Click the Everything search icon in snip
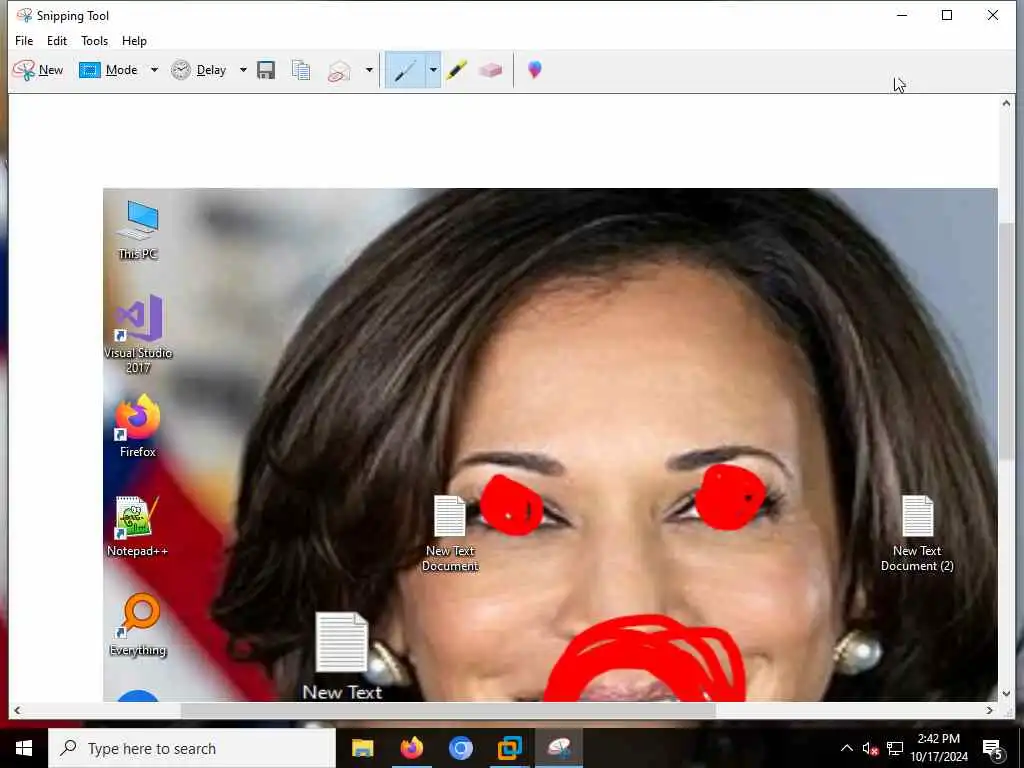1024x768 pixels. coord(138,625)
